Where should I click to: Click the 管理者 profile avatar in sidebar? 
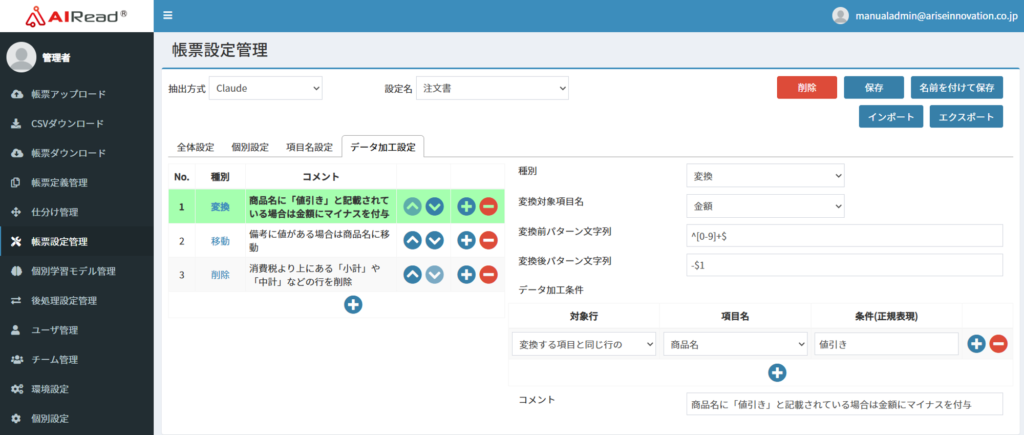[21, 57]
